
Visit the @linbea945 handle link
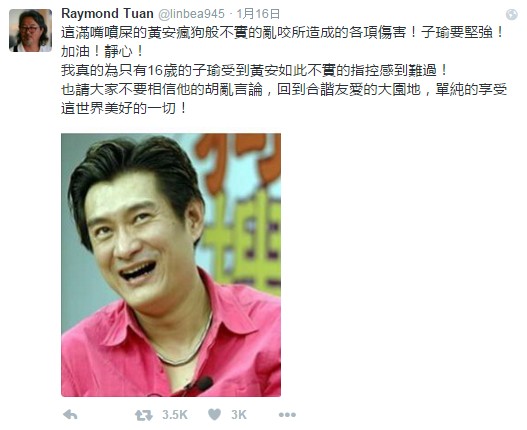tap(191, 14)
